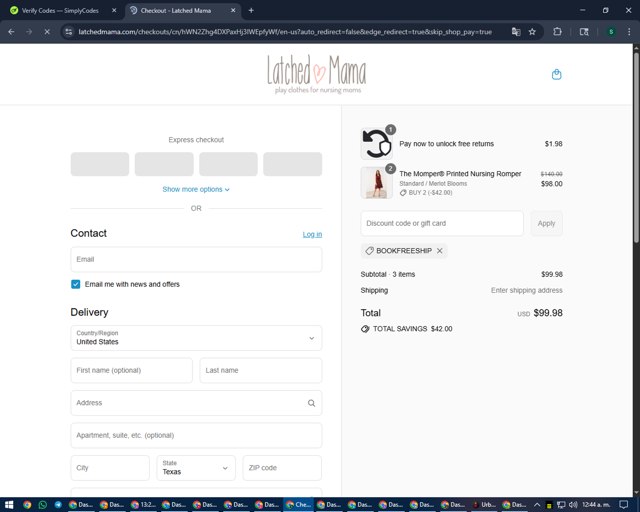
Task: Click the City input field
Action: (110, 467)
